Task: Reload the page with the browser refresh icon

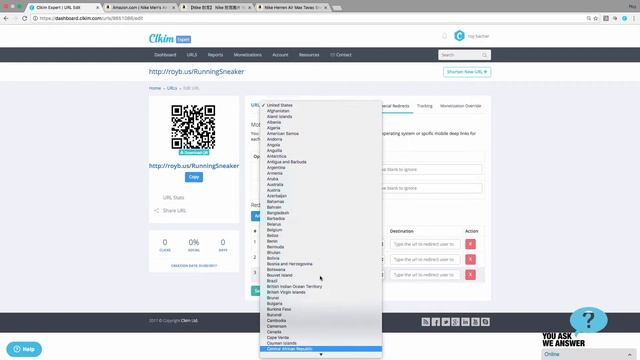Action: click(24, 18)
